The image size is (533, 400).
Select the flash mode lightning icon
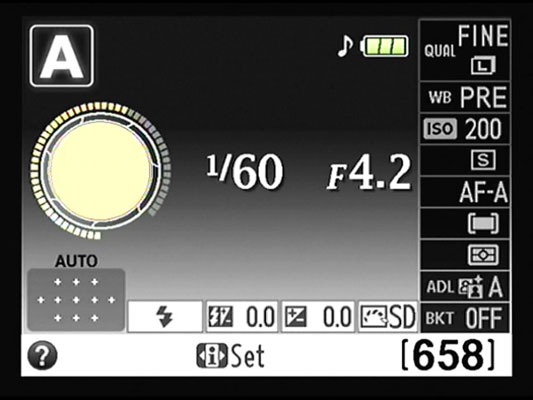click(165, 316)
